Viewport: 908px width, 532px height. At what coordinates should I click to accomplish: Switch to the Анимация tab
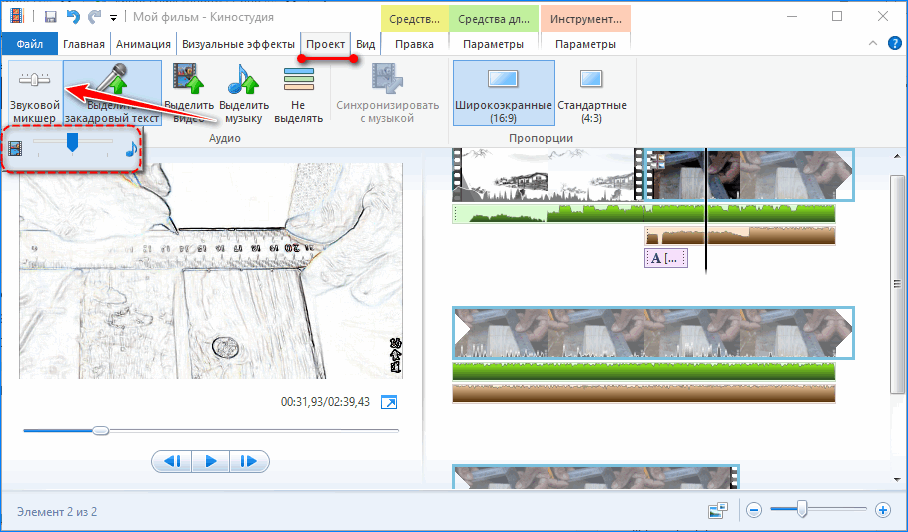143,44
